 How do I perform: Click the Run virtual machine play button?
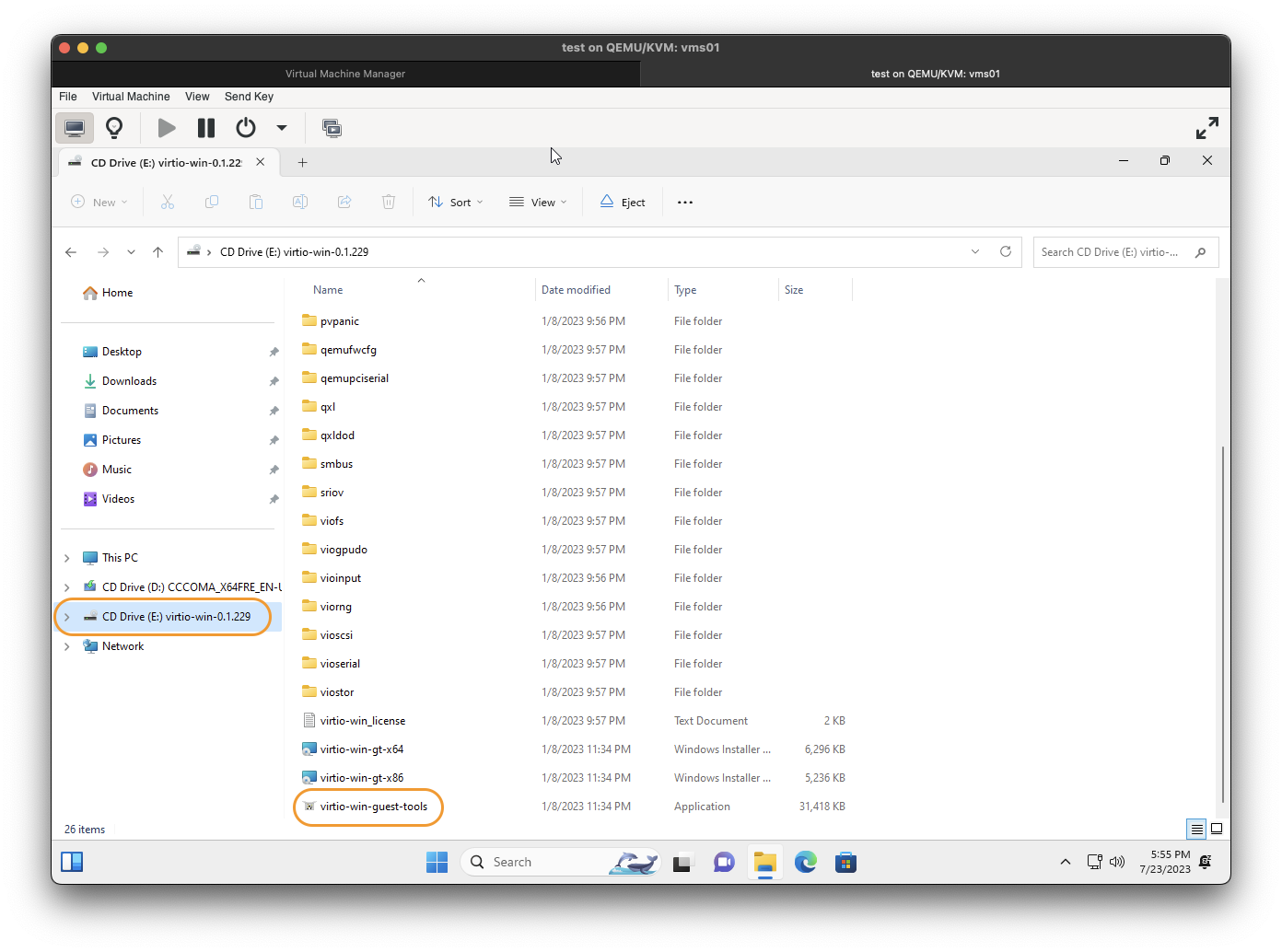(167, 128)
